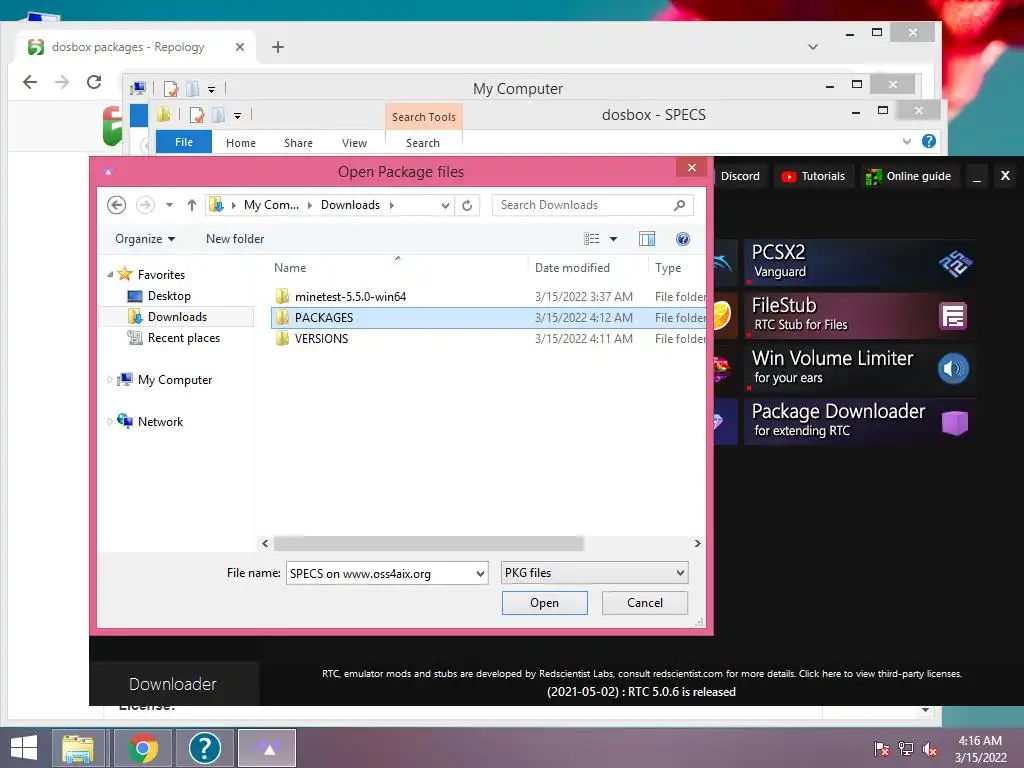Open dialog help (blue question mark)
Viewport: 1024px width, 768px height.
[682, 239]
